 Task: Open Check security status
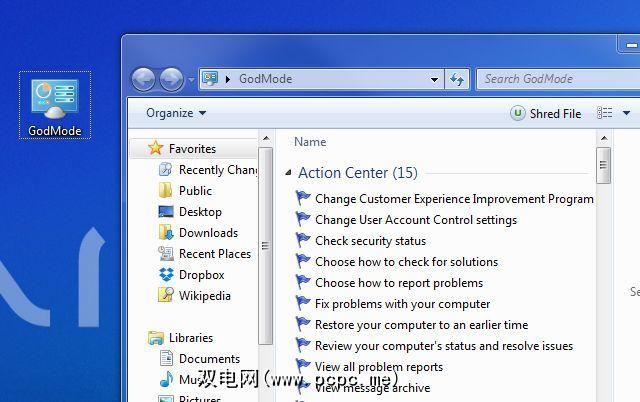[370, 241]
